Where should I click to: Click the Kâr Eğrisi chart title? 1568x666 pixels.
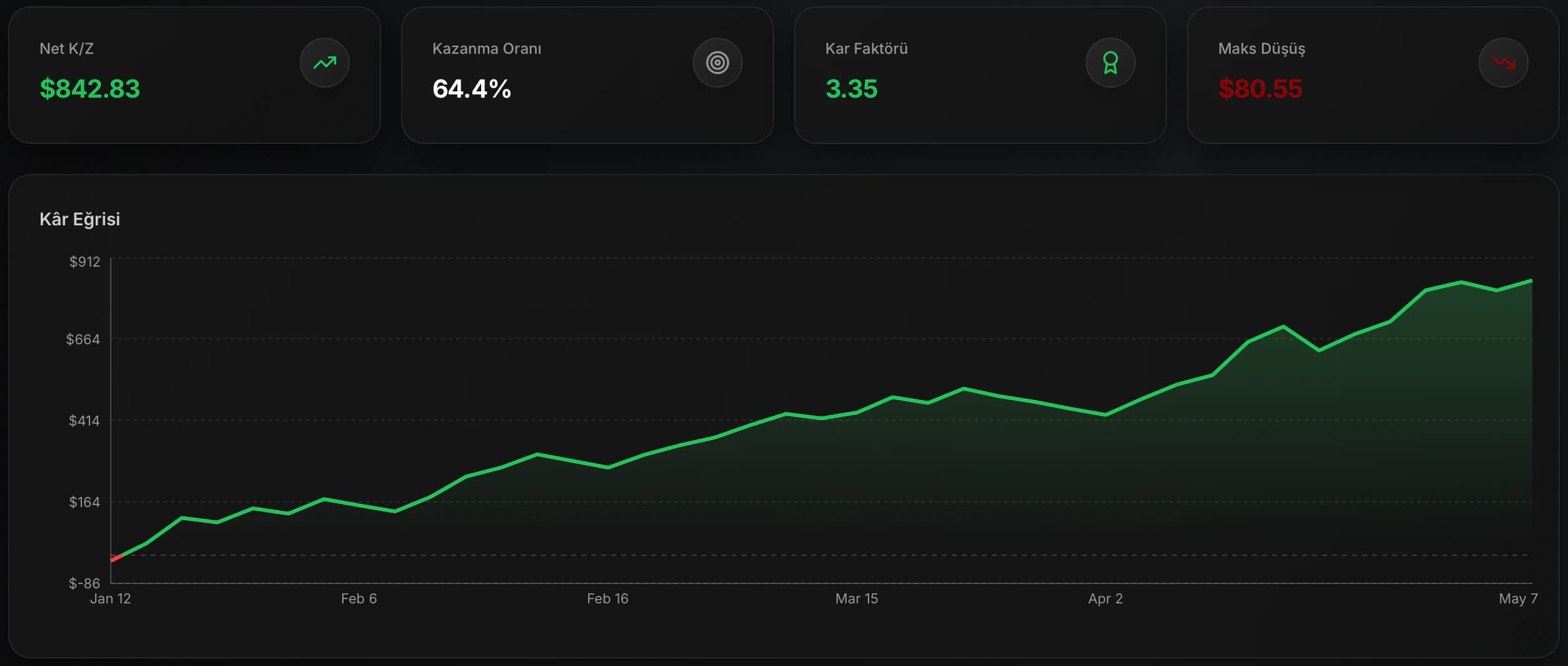pos(79,219)
